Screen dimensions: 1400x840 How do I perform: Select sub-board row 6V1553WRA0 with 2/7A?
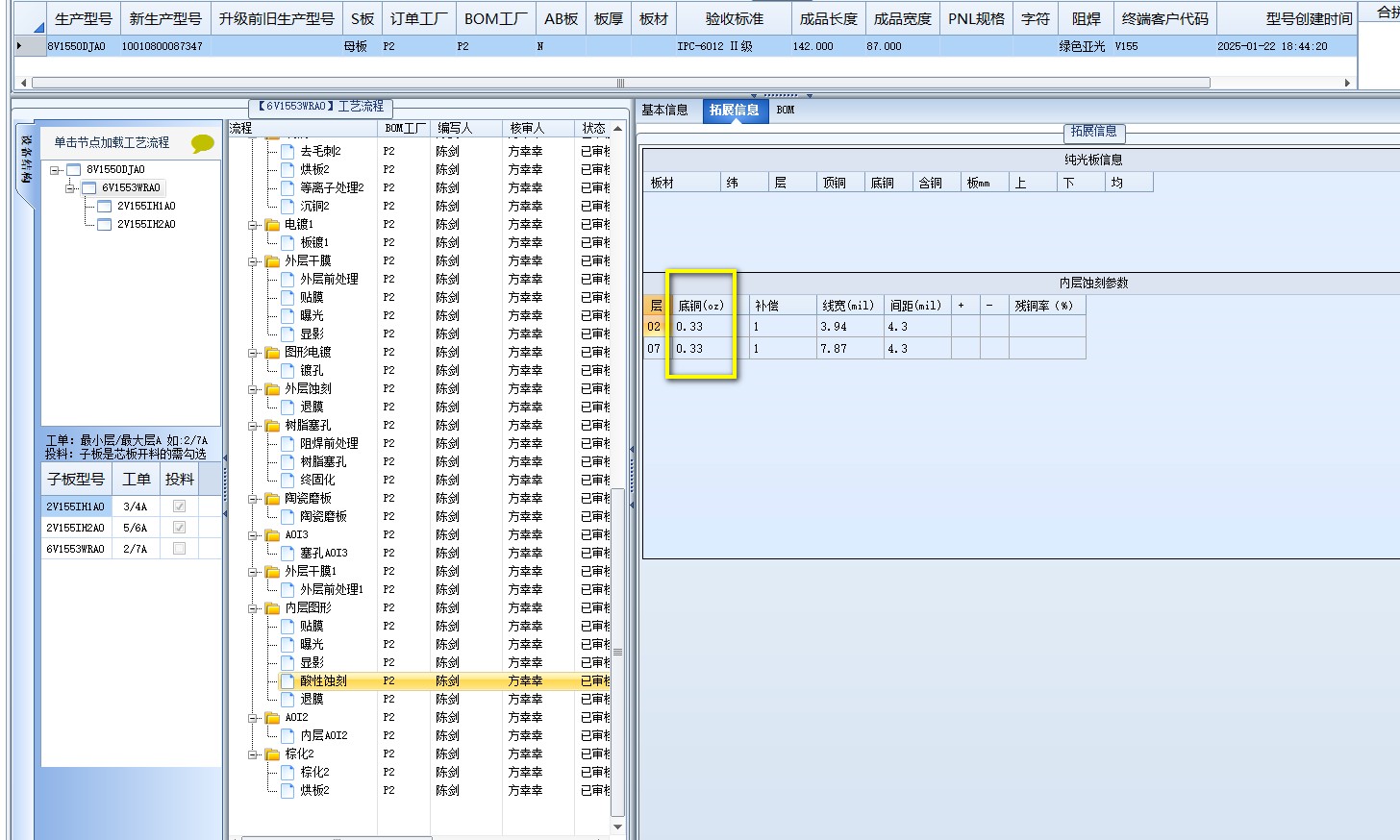[x=131, y=549]
